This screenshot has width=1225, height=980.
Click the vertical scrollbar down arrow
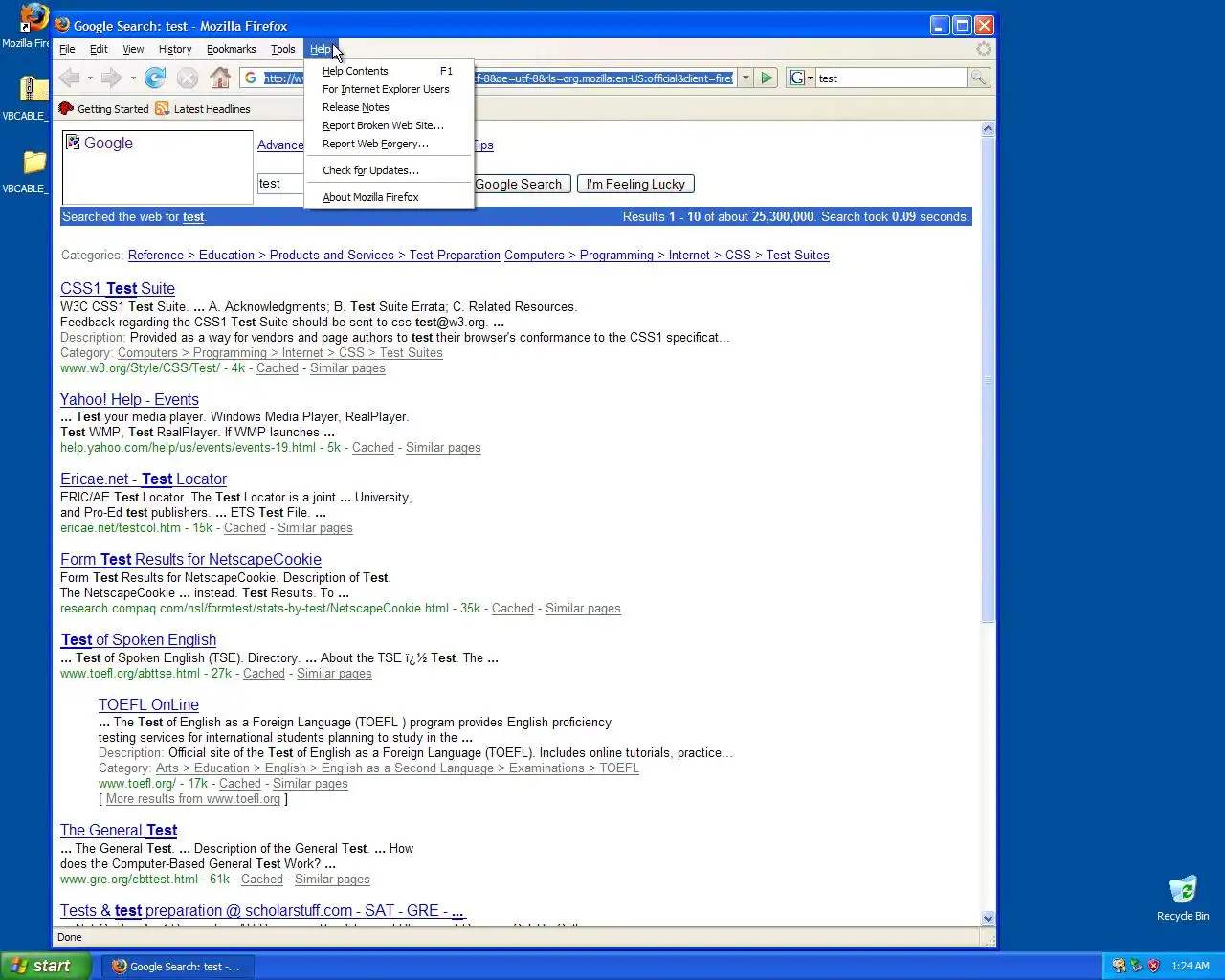pyautogui.click(x=988, y=918)
